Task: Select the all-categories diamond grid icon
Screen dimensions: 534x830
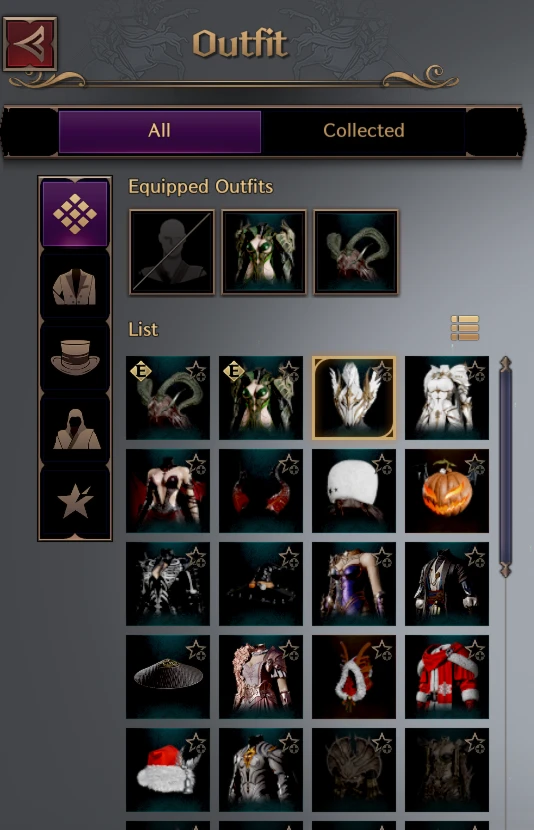Action: coord(75,214)
